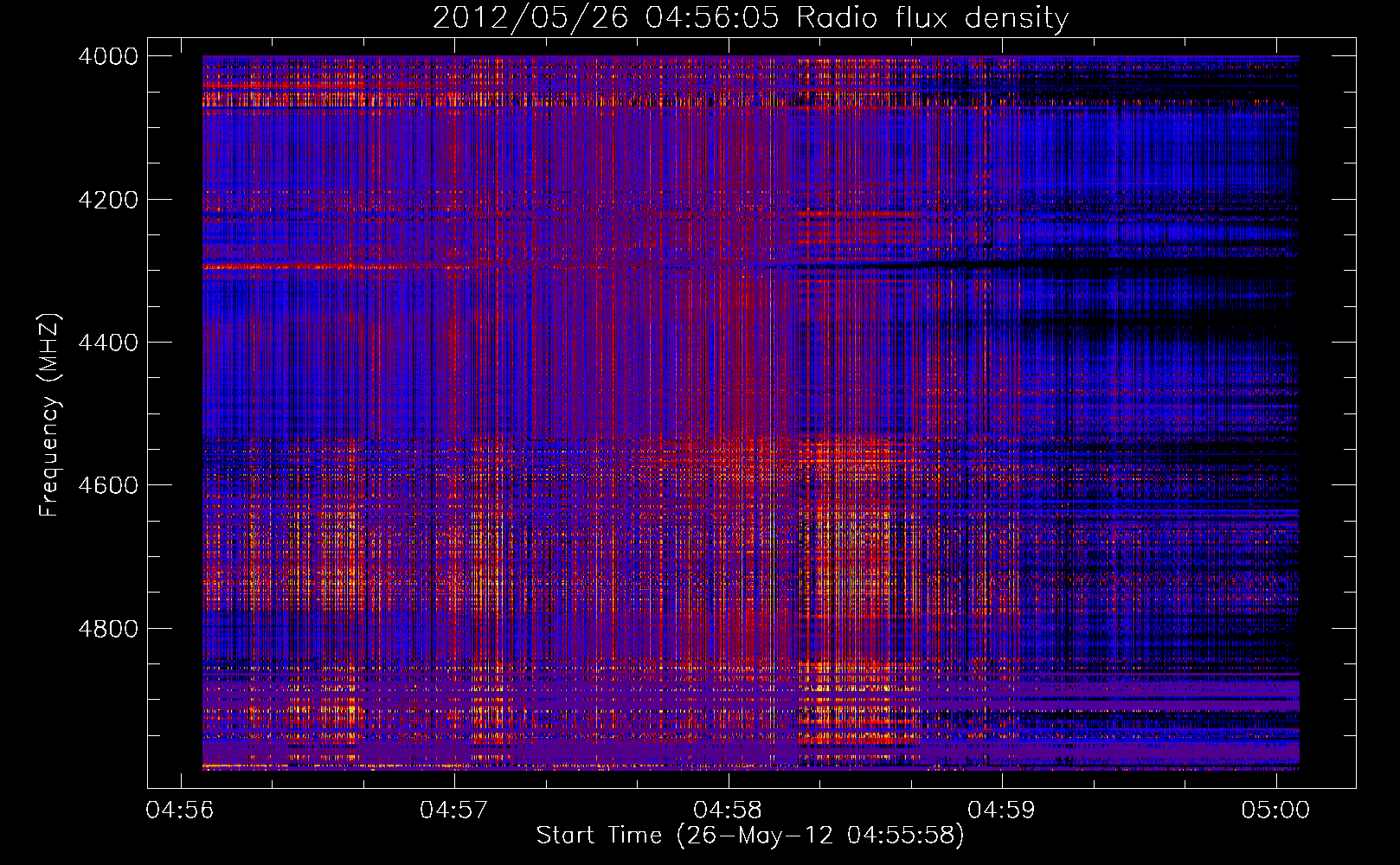Click the 'Frequency (MHZ)' axis title

click(x=50, y=414)
